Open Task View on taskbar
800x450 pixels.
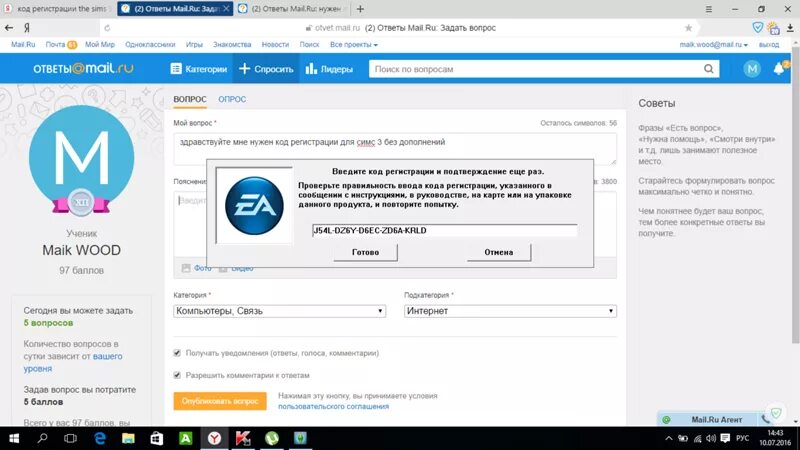70,438
